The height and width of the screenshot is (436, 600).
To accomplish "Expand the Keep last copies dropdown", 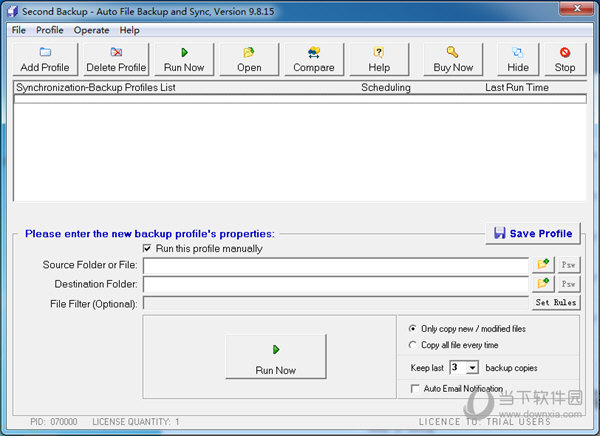I will click(473, 368).
